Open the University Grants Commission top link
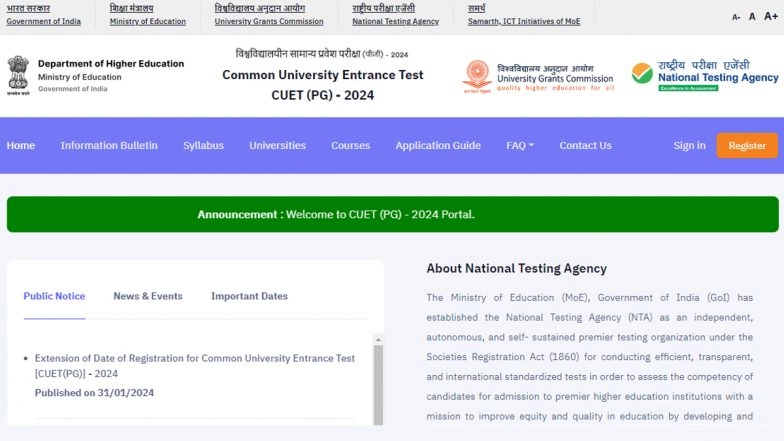The height and width of the screenshot is (441, 784). pyautogui.click(x=269, y=22)
